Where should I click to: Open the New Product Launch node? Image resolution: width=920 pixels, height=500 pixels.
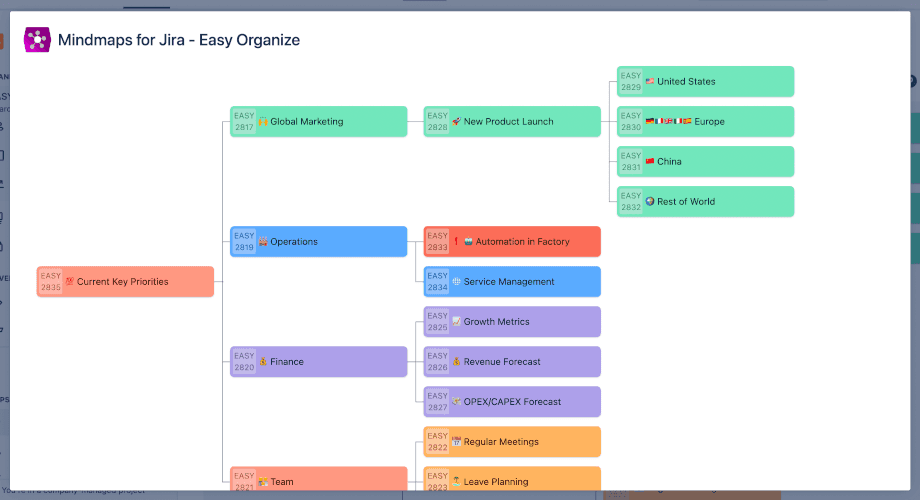tap(512, 121)
